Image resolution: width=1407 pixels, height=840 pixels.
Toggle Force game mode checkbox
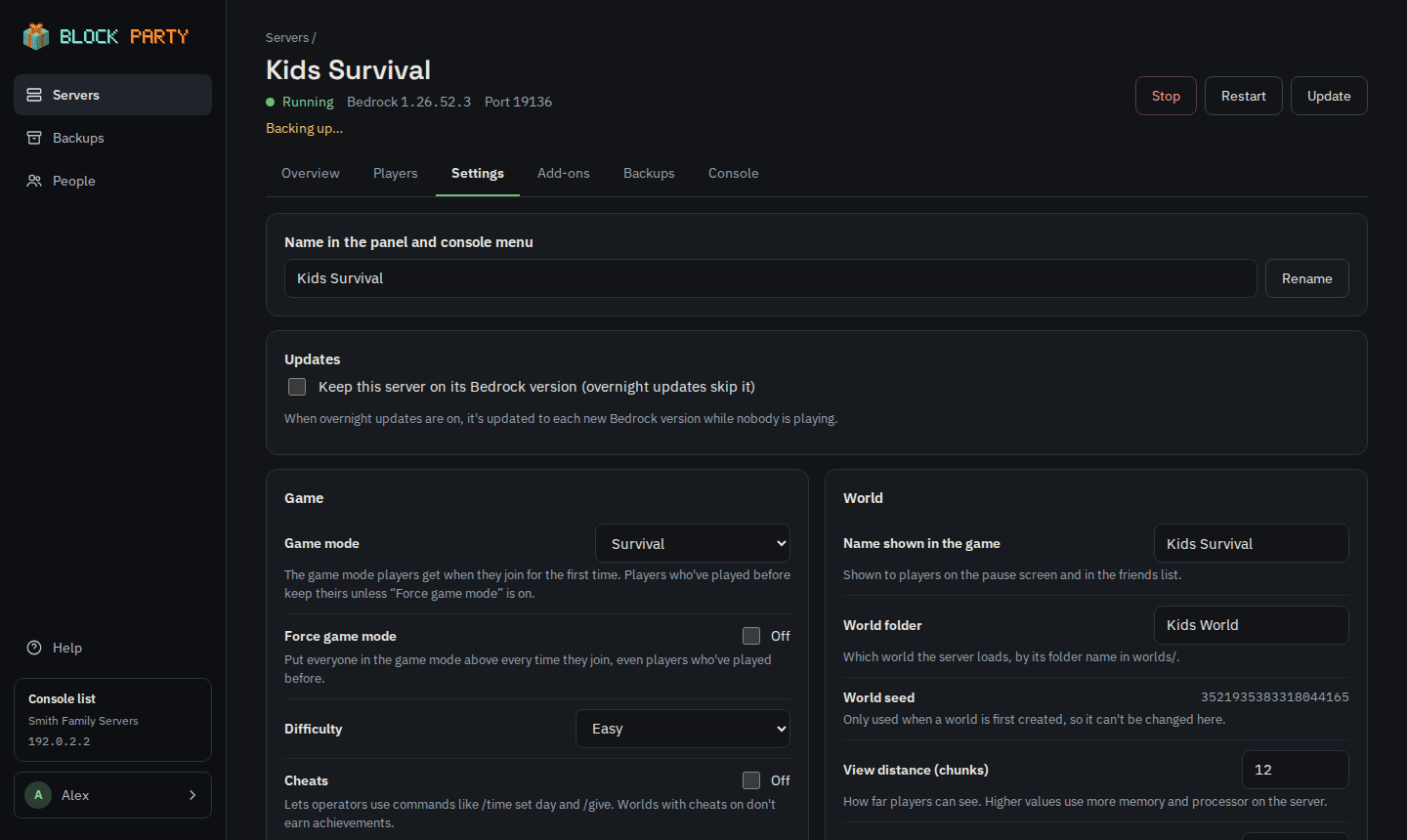pyautogui.click(x=751, y=636)
